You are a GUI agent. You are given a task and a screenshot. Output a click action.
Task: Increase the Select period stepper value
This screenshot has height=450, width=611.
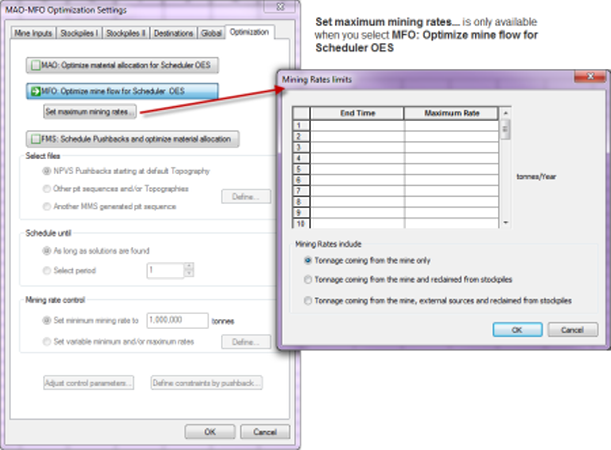pyautogui.click(x=188, y=266)
